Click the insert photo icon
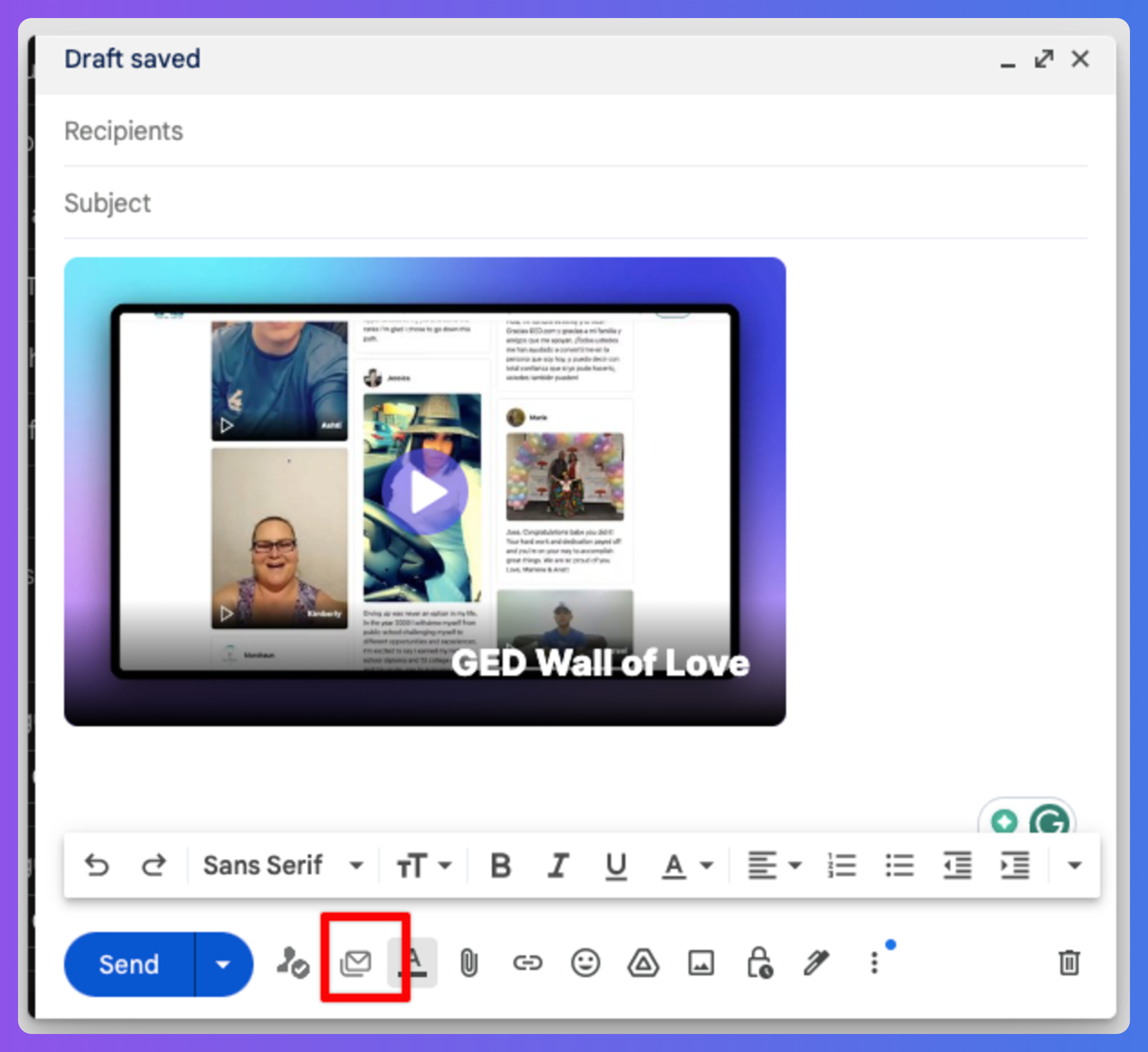This screenshot has height=1052, width=1148. click(x=701, y=963)
